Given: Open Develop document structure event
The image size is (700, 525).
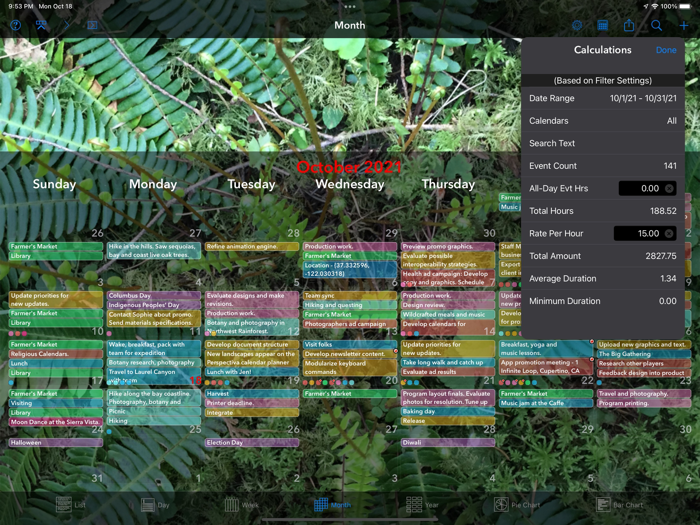Looking at the screenshot, I should [252, 345].
